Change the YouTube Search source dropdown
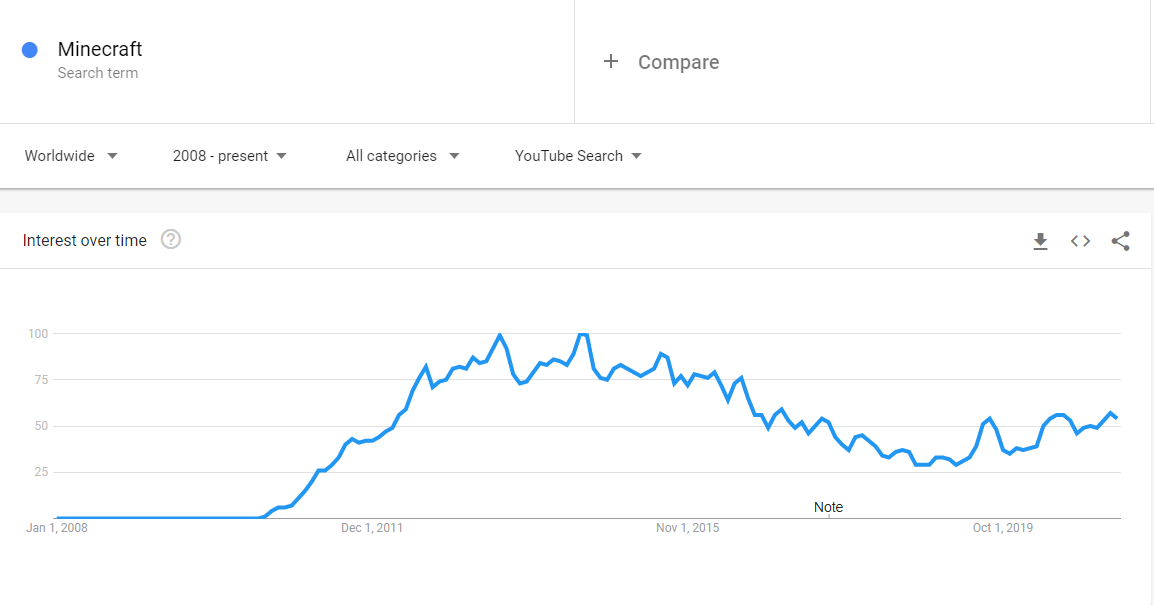The height and width of the screenshot is (605, 1154). pyautogui.click(x=578, y=156)
